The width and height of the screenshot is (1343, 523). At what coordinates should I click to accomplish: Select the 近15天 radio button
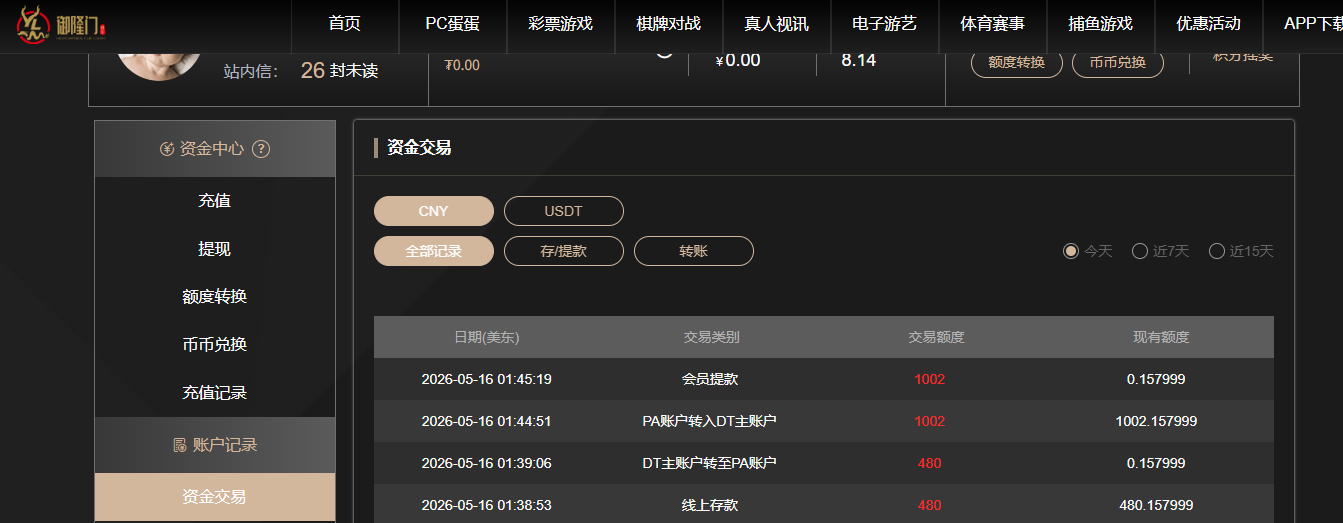tap(1217, 251)
